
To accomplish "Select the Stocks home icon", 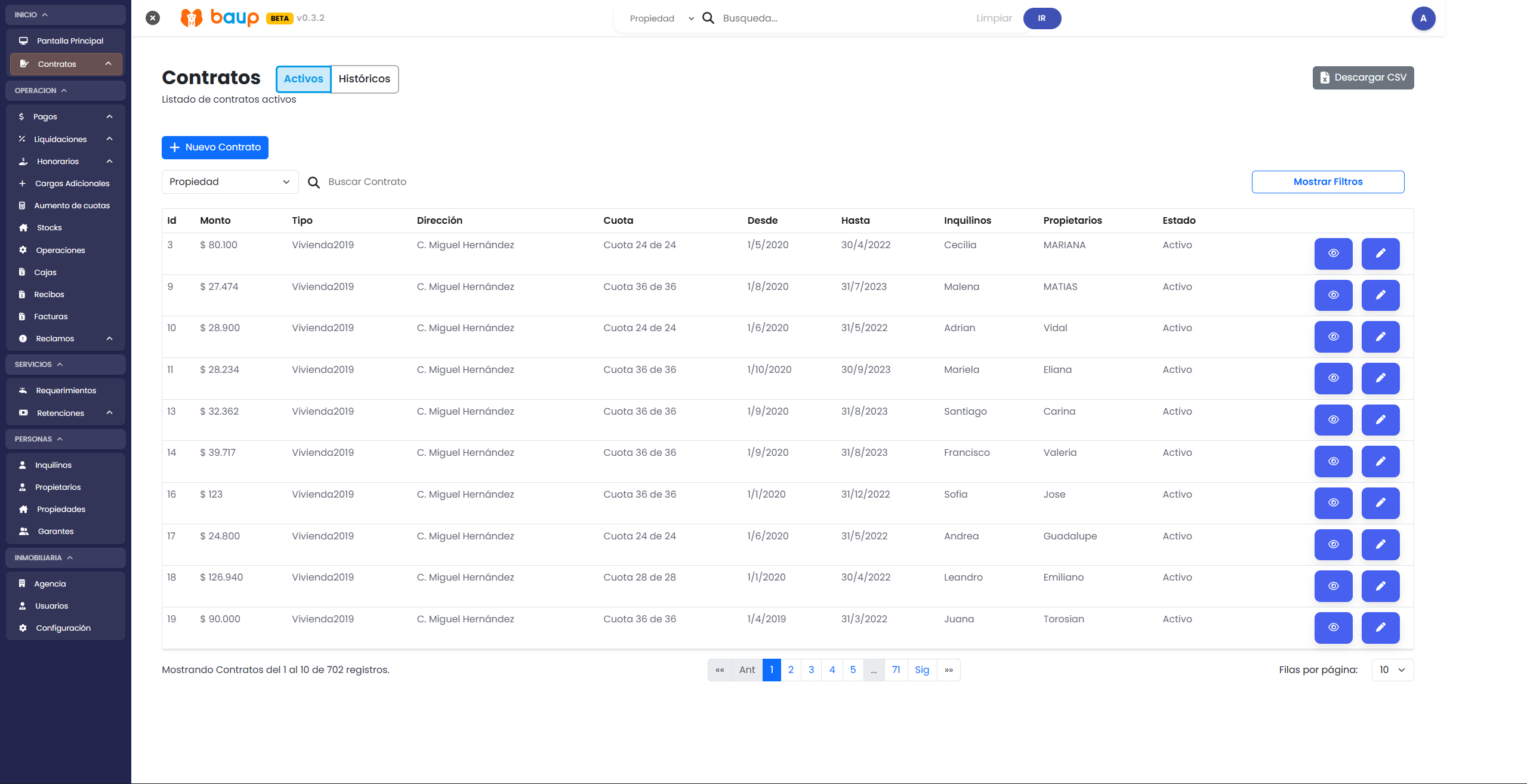I will 22,227.
